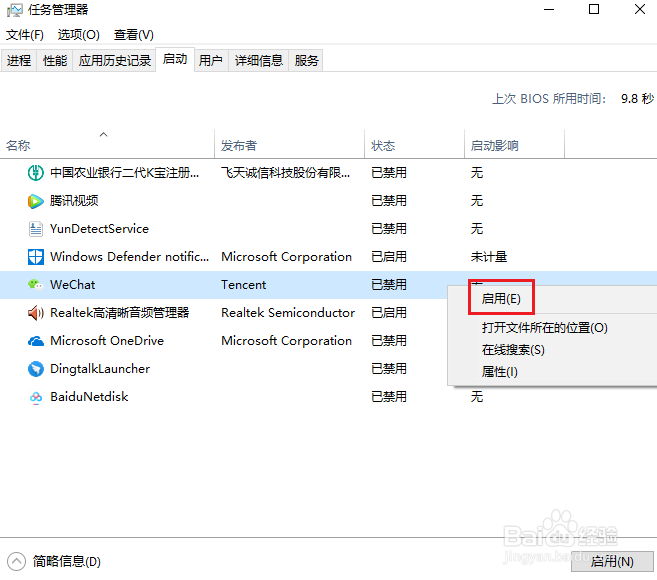Switch to the 应用历史记录 tab
The width and height of the screenshot is (657, 580).
(x=114, y=61)
